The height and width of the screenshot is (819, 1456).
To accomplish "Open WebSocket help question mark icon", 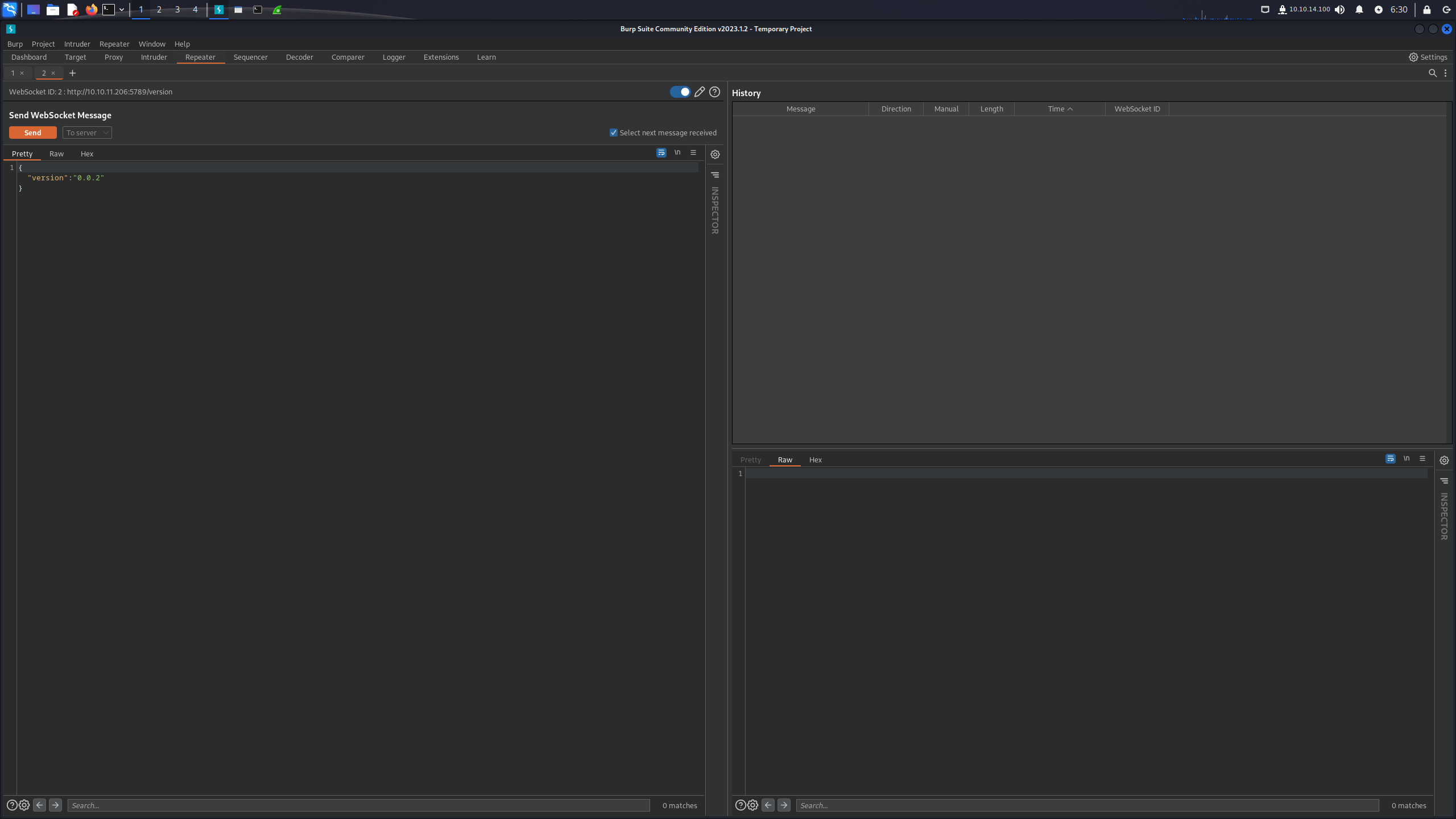I will (715, 92).
